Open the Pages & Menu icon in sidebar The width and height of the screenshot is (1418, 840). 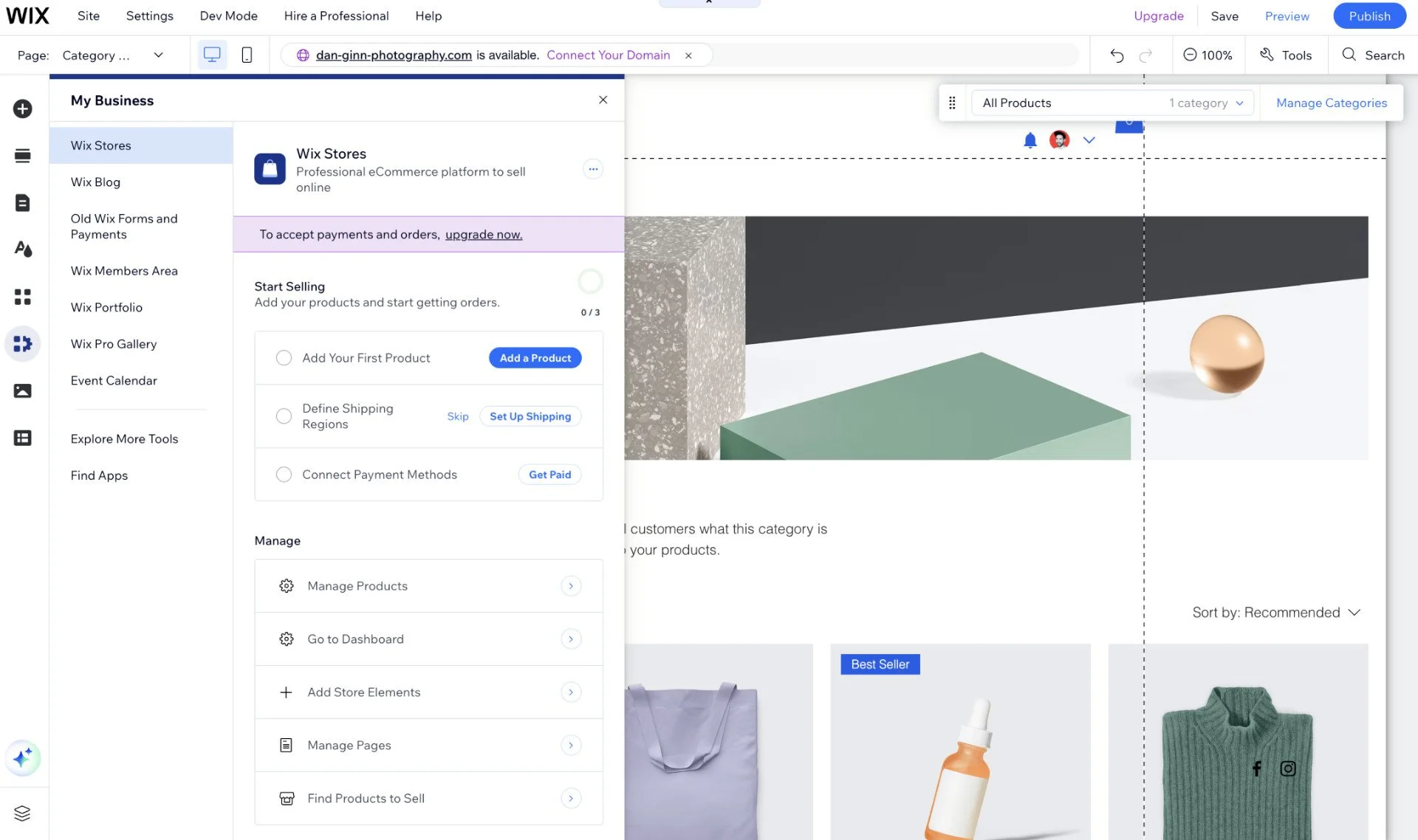coord(23,203)
